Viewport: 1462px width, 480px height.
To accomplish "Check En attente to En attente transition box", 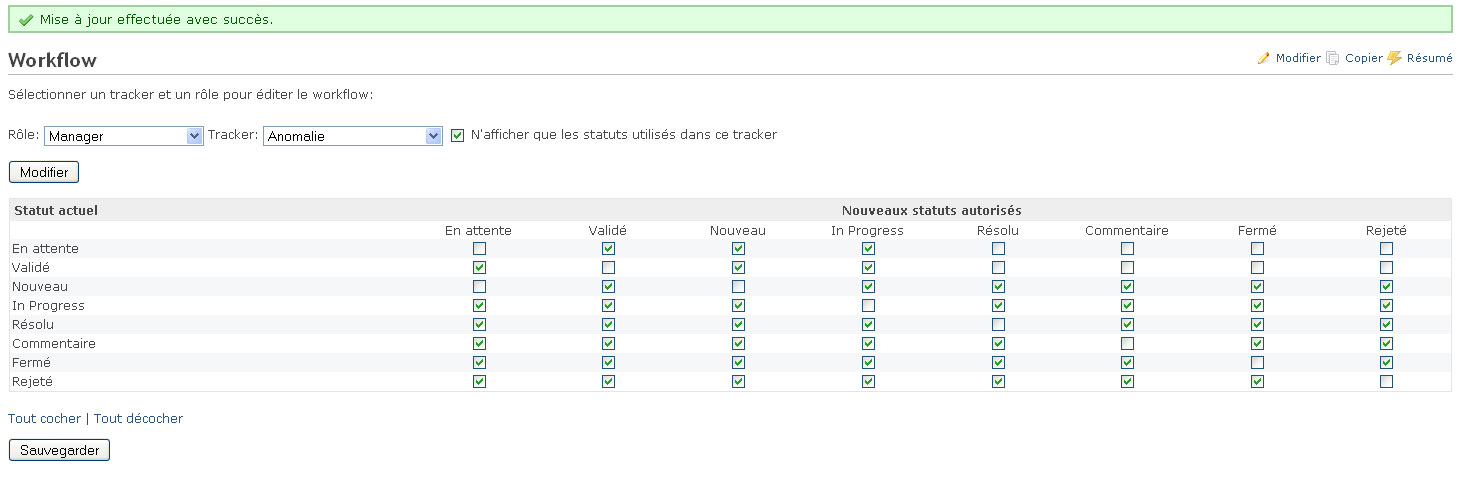I will (479, 248).
